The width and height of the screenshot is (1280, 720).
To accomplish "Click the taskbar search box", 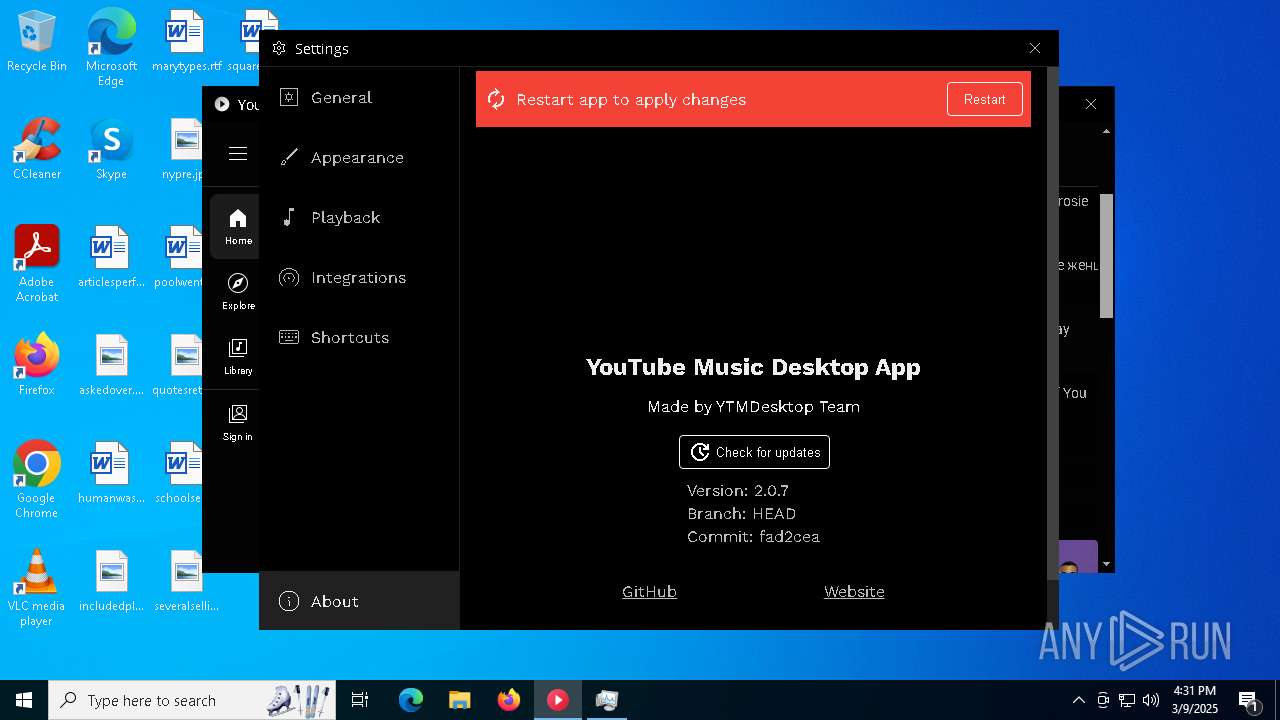I will pos(194,700).
